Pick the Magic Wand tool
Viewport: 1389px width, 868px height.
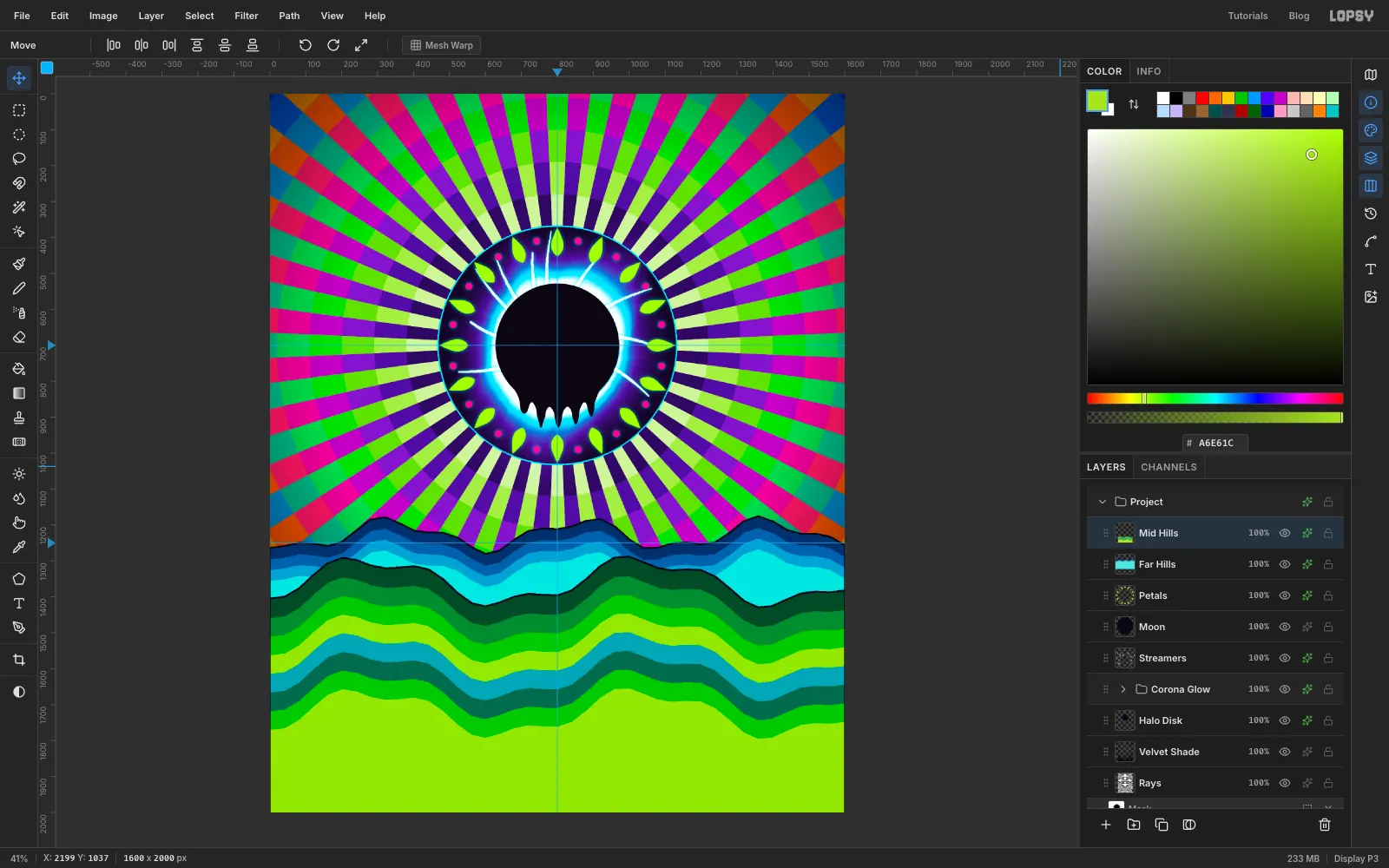pyautogui.click(x=19, y=207)
